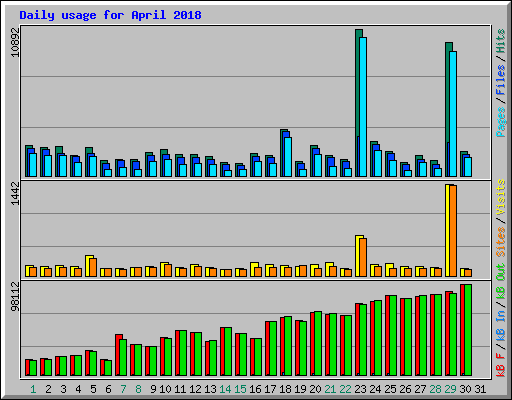
Task: Click the 'Sites' legend label
Action: pos(501,242)
